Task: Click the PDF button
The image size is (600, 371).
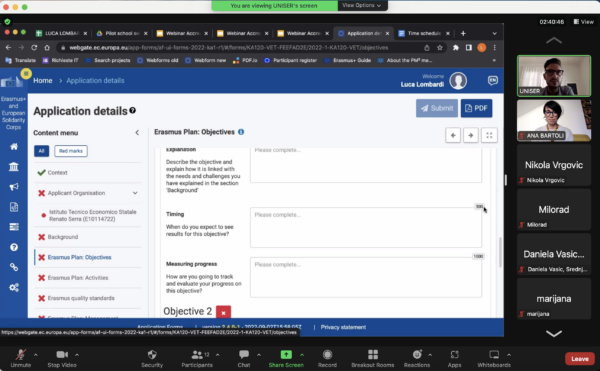Action: click(476, 108)
